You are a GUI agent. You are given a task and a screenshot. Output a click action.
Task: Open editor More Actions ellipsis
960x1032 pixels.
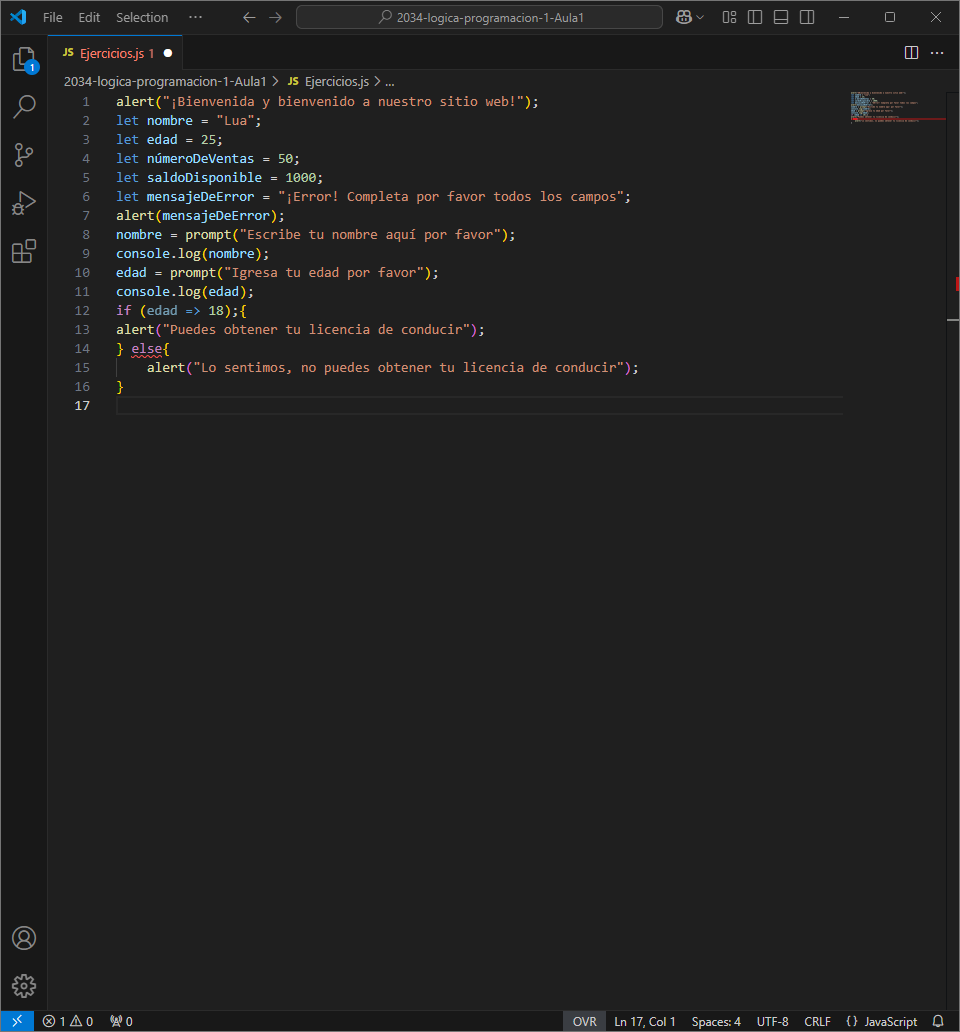pyautogui.click(x=937, y=53)
